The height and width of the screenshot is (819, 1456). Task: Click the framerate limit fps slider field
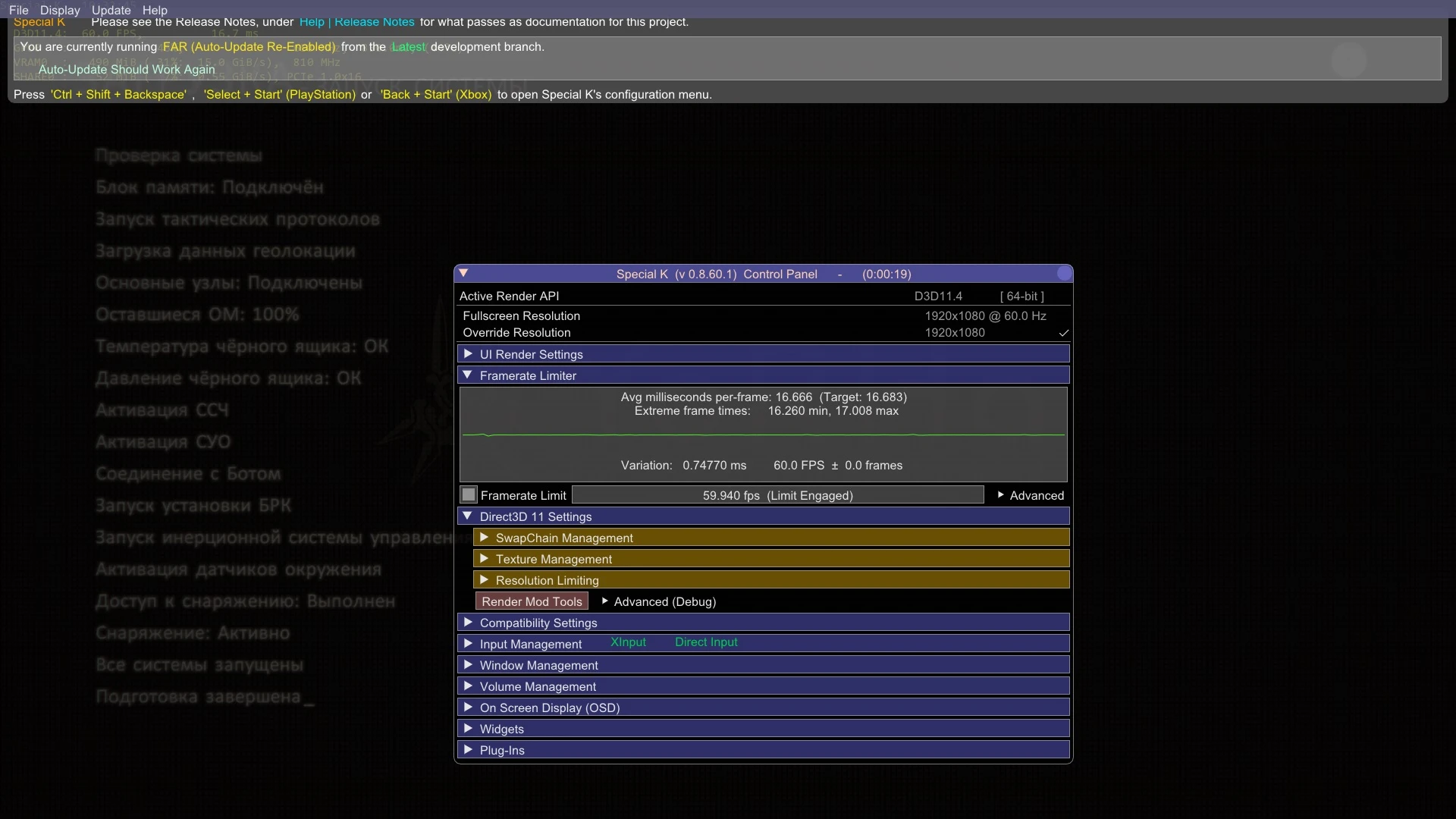point(777,495)
